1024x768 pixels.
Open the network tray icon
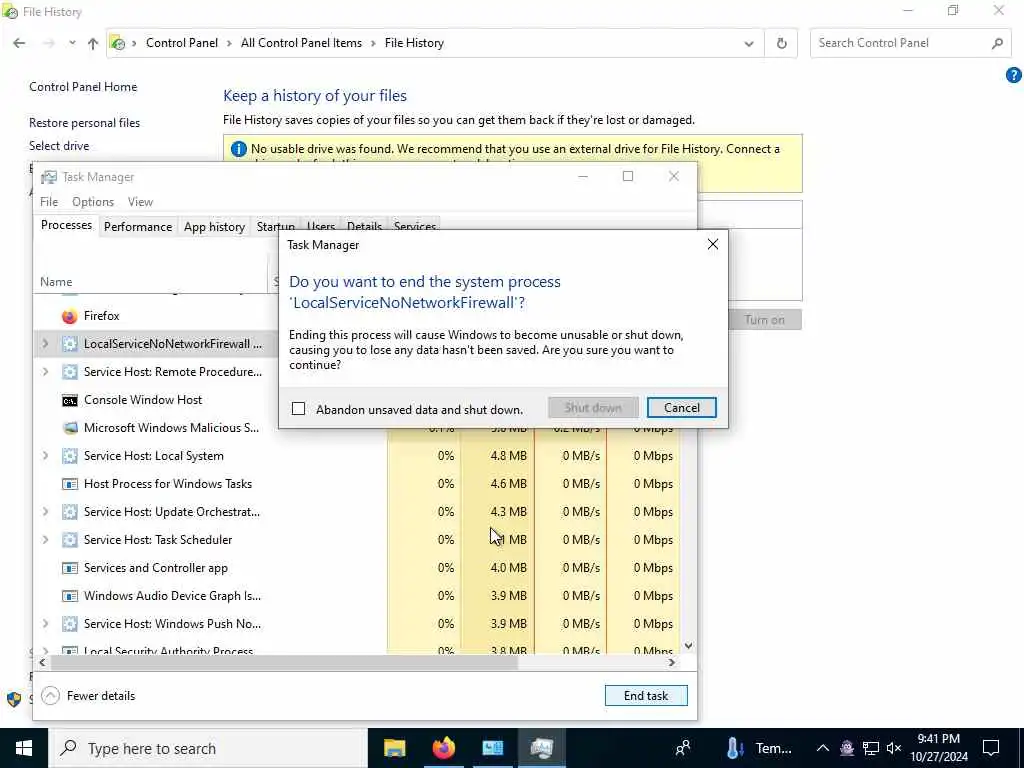click(871, 748)
